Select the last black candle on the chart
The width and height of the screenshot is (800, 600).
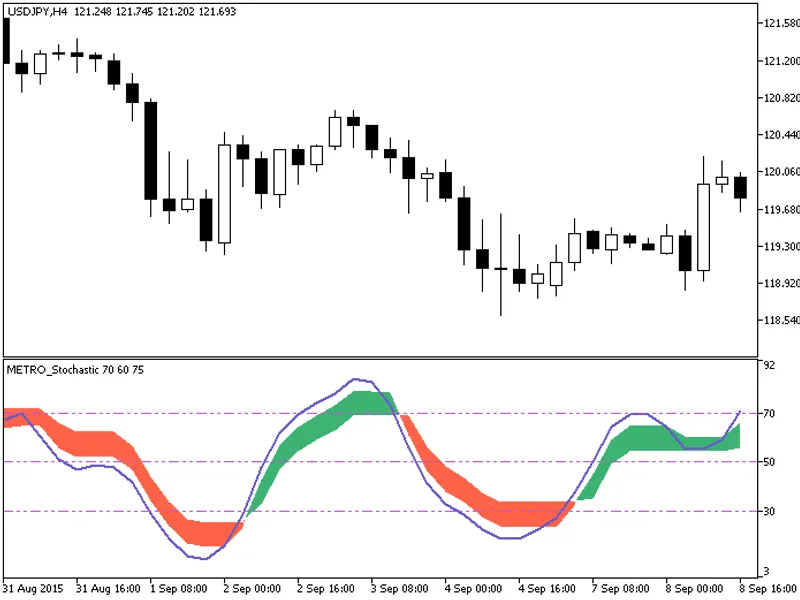(740, 188)
